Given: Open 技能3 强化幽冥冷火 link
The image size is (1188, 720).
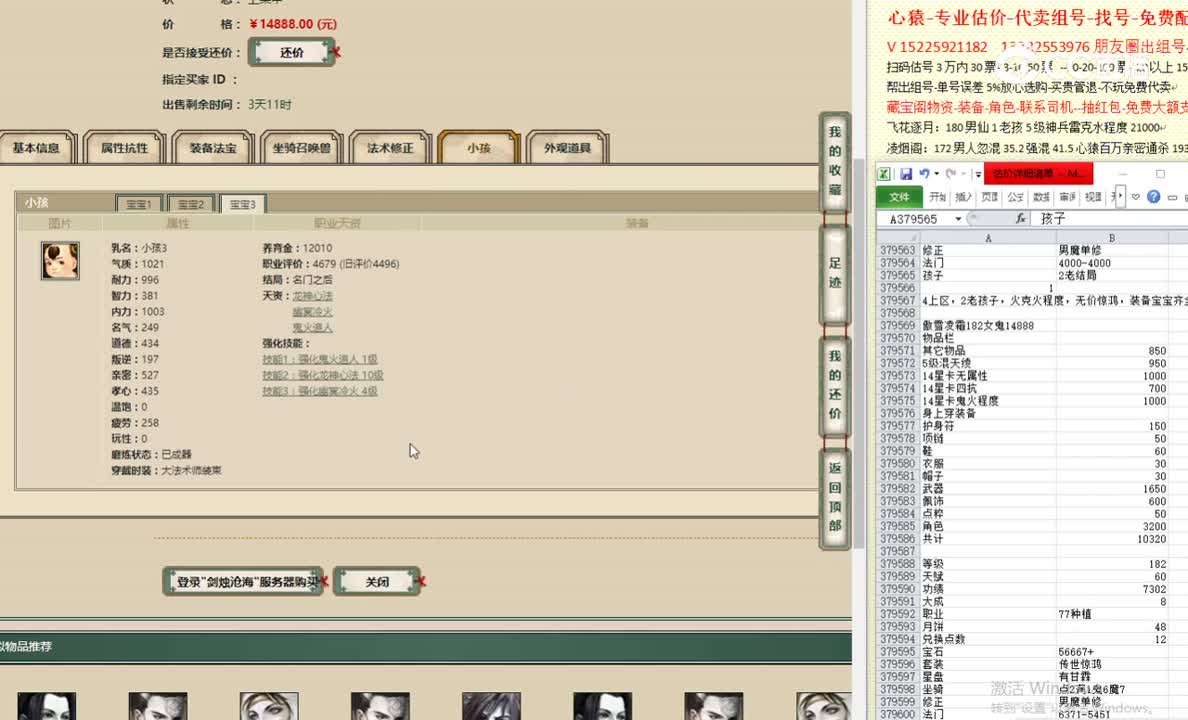Looking at the screenshot, I should click(x=320, y=391).
